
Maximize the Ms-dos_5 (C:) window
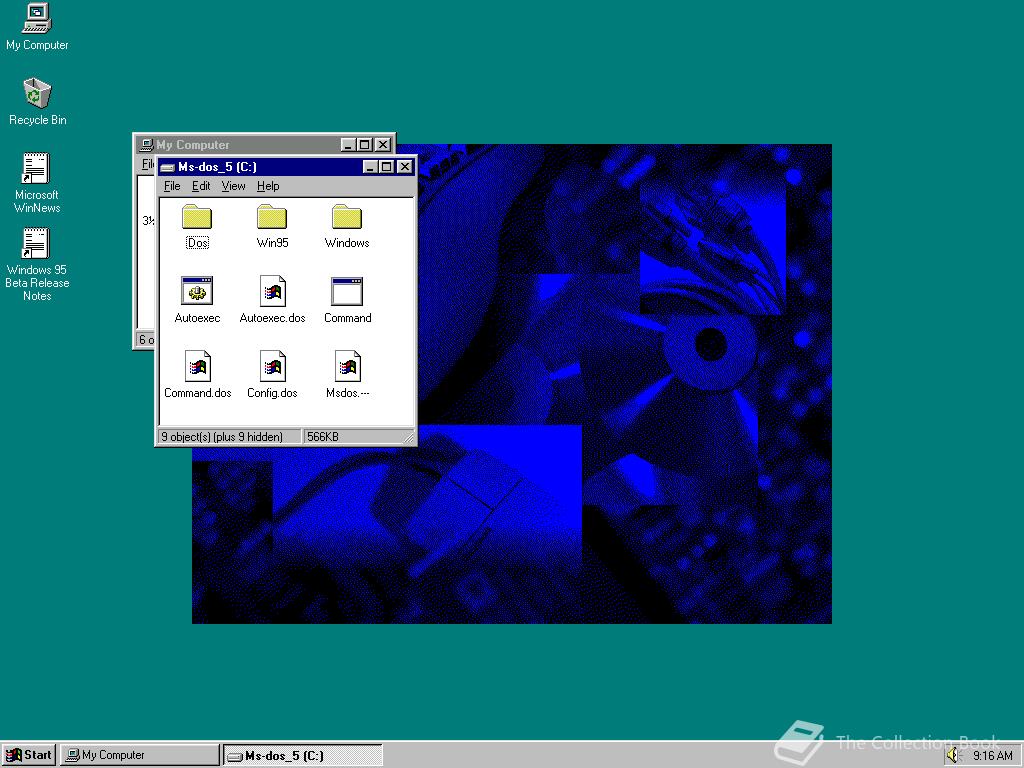(386, 167)
